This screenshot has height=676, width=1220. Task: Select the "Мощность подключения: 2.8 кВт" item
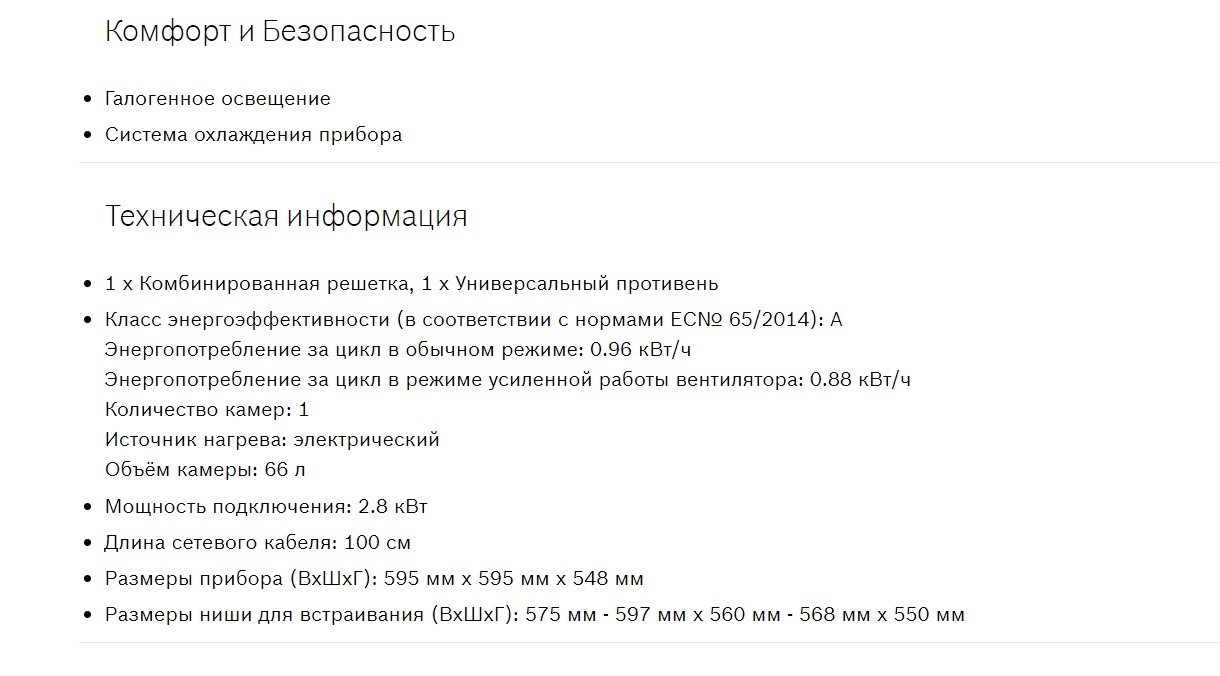coord(266,507)
